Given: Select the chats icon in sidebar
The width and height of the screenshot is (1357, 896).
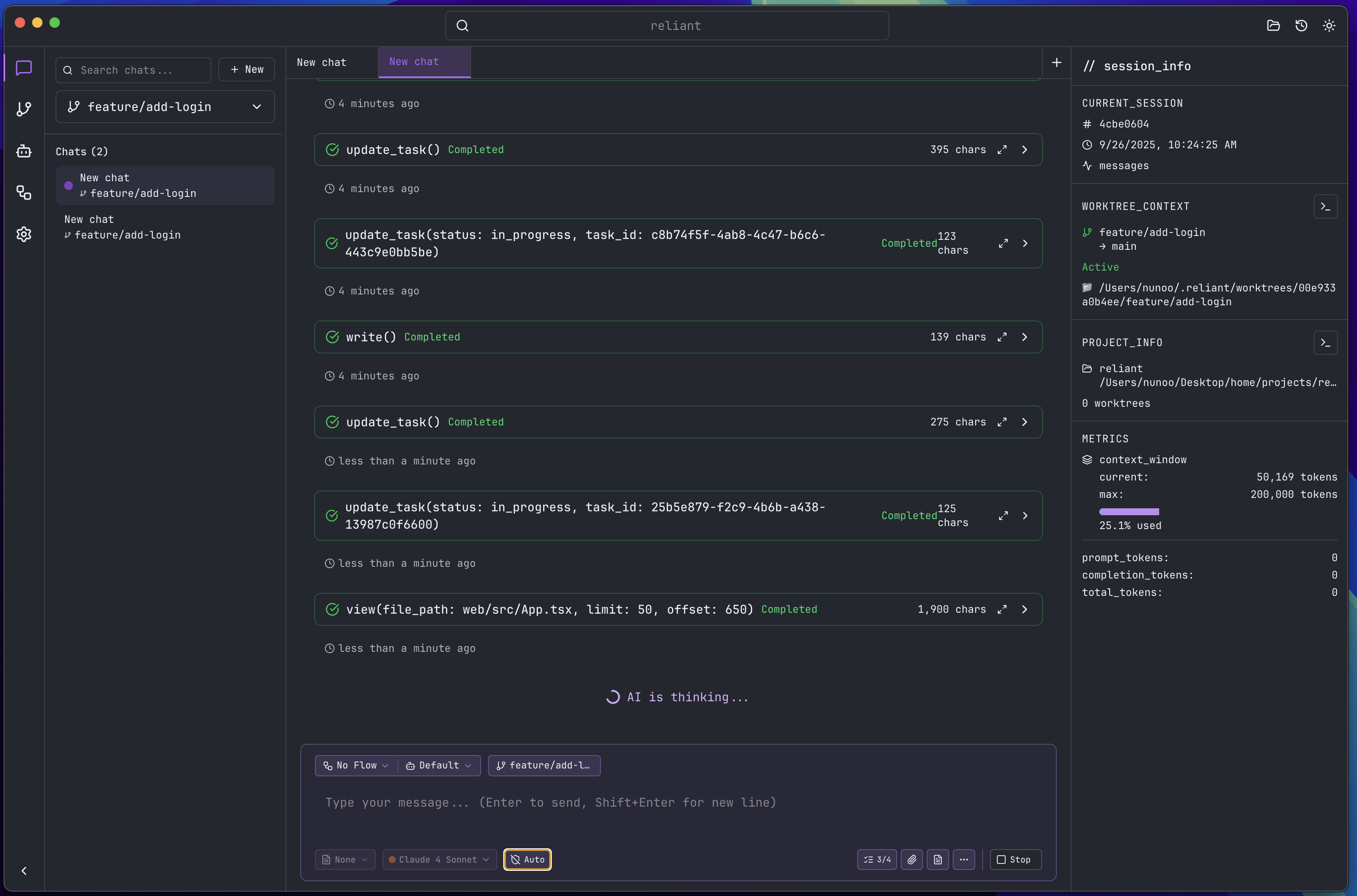Looking at the screenshot, I should [23, 68].
